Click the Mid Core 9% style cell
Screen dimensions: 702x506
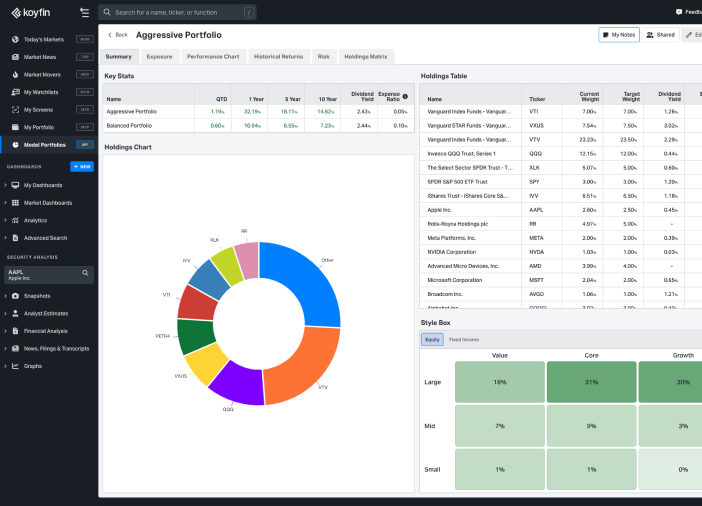[591, 426]
